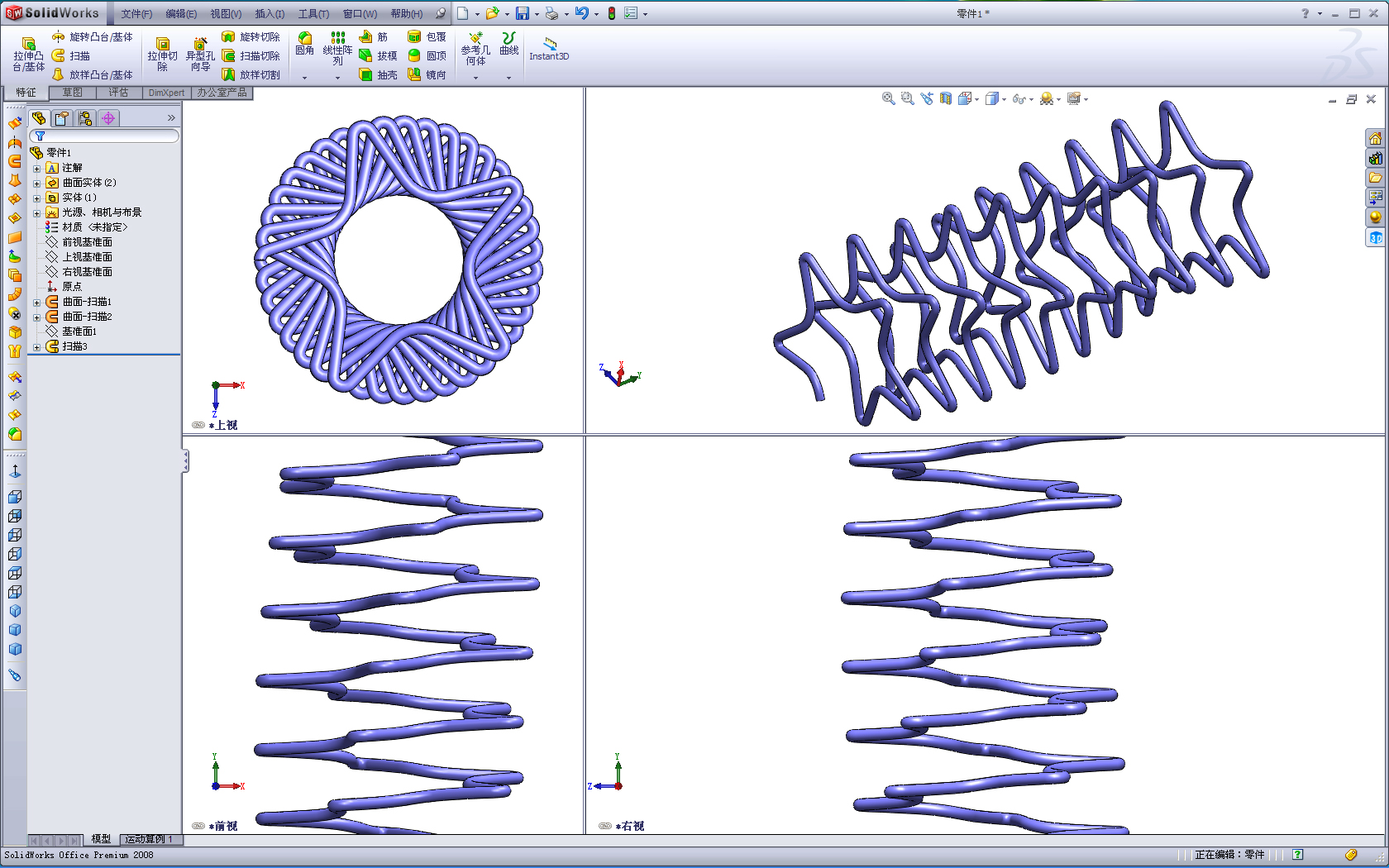Open the Fillet (圆角) dropdown arrow
Screen dimensions: 1389x868
point(305,78)
